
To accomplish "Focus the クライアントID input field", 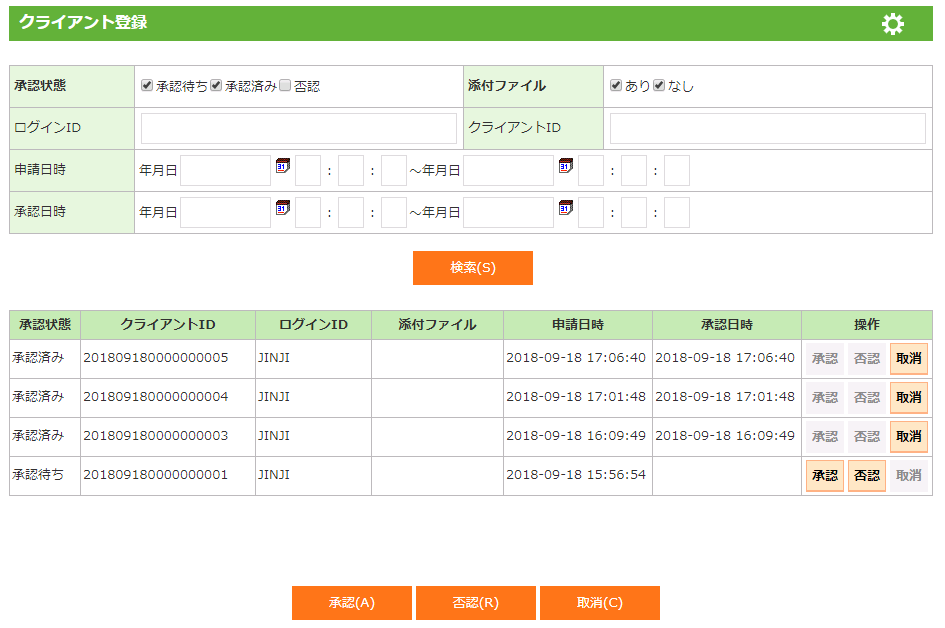I will coord(768,128).
